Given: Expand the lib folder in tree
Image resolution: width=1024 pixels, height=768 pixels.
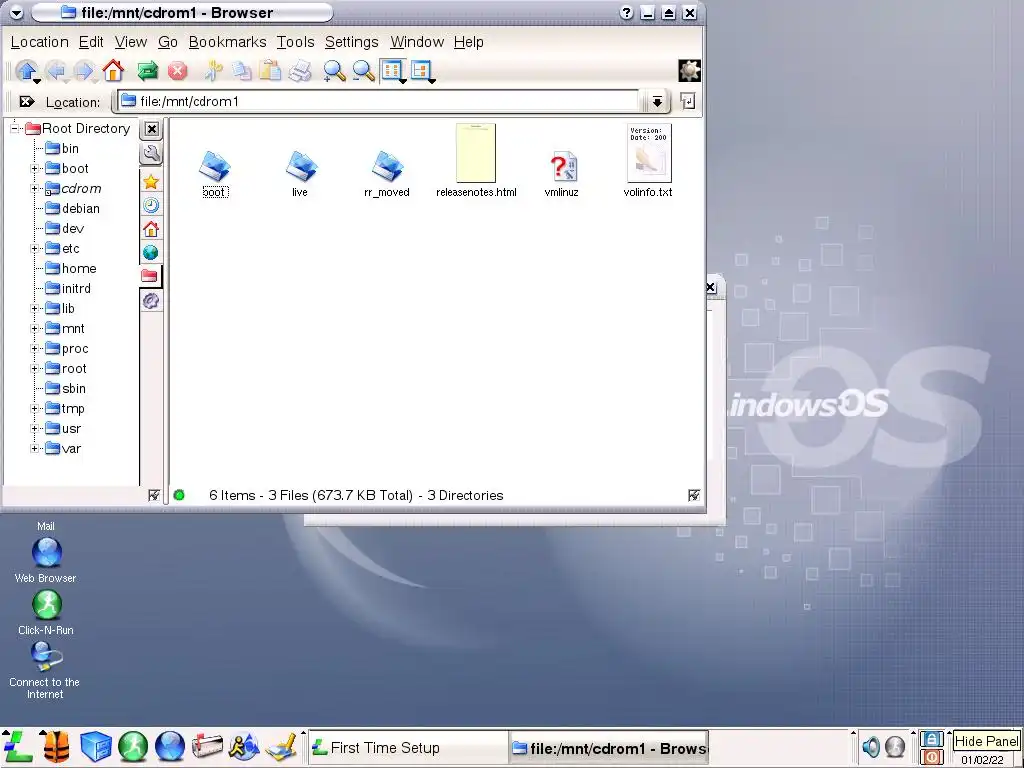Looking at the screenshot, I should coord(35,309).
